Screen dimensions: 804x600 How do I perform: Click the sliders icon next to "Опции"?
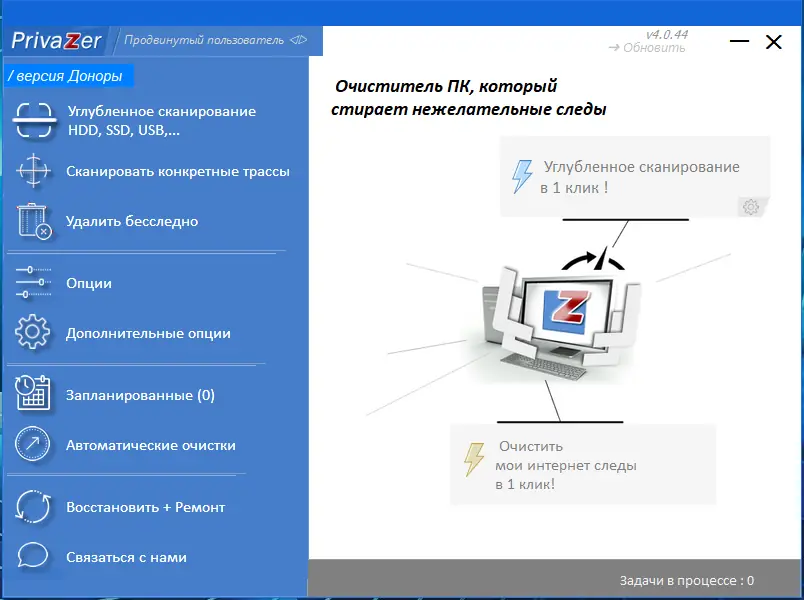(x=32, y=283)
